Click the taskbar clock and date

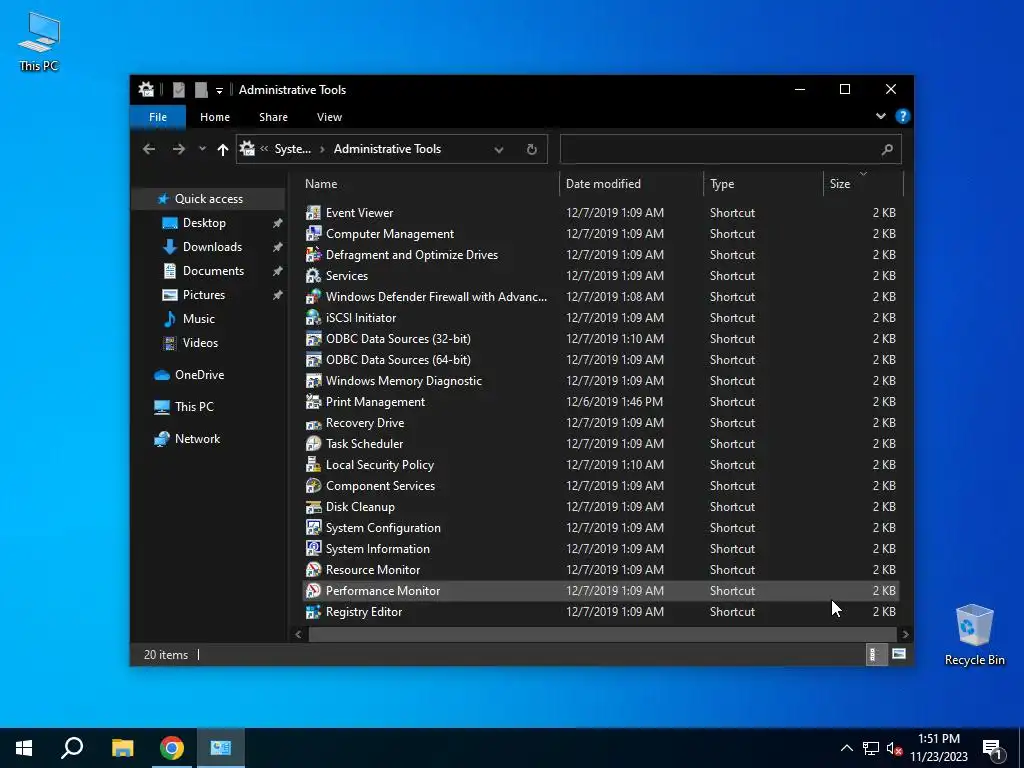[938, 748]
